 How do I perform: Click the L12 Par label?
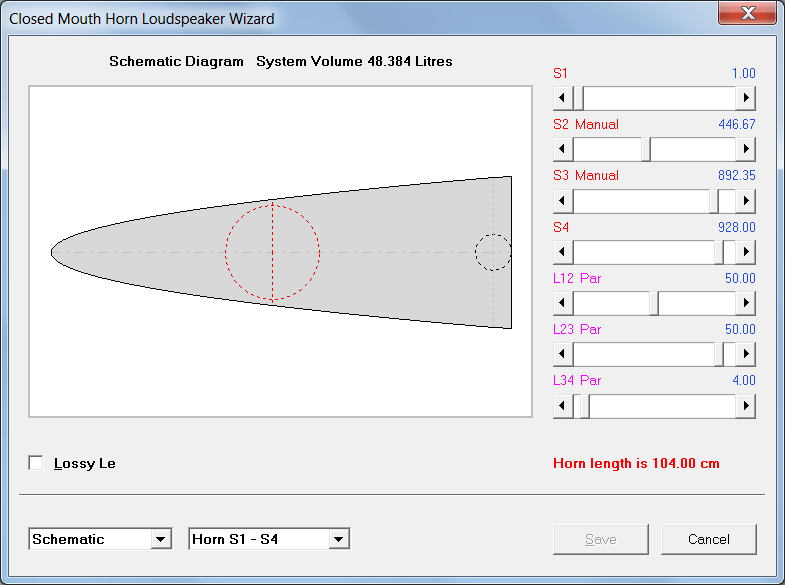577,278
